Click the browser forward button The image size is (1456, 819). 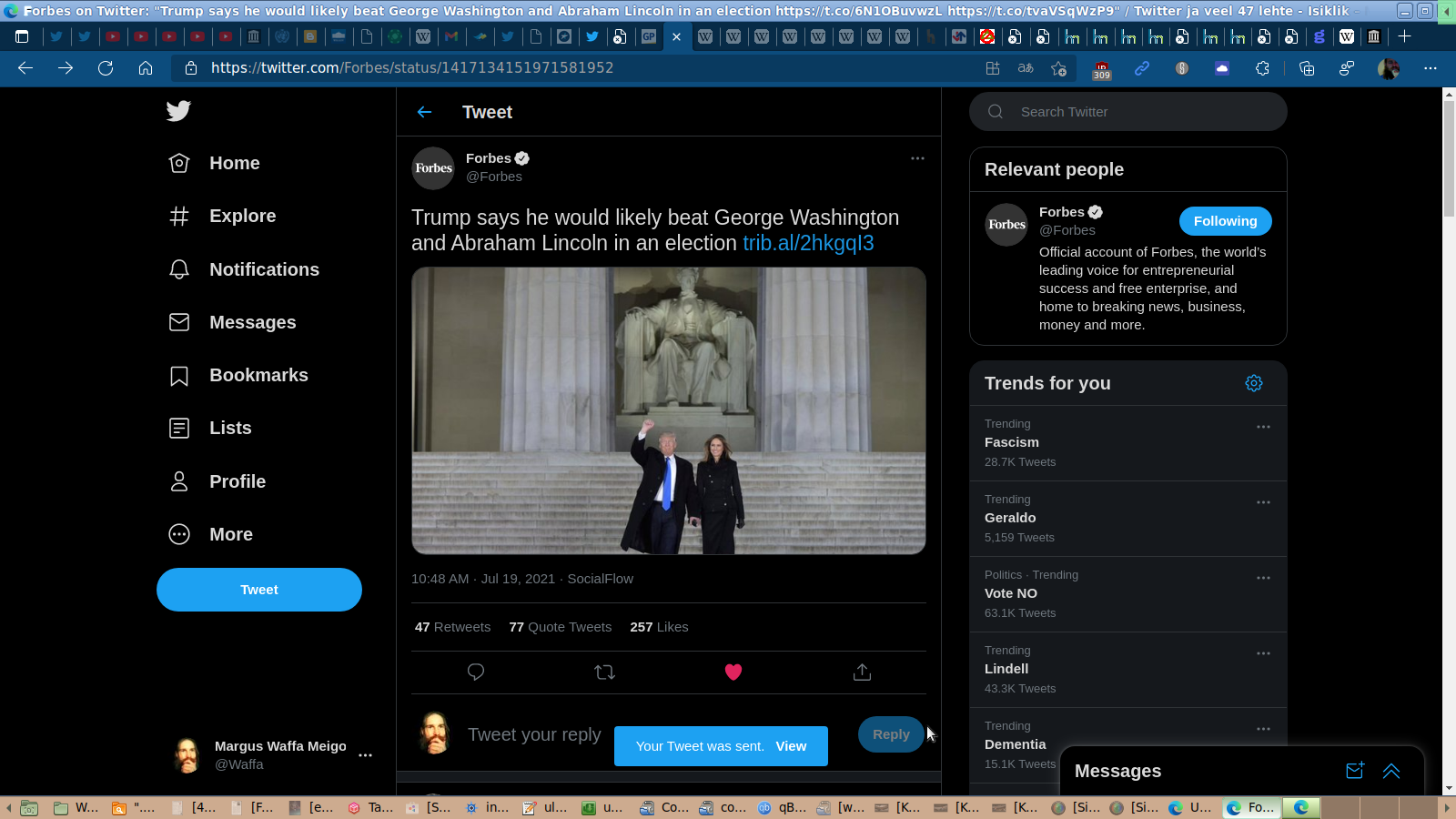66,68
